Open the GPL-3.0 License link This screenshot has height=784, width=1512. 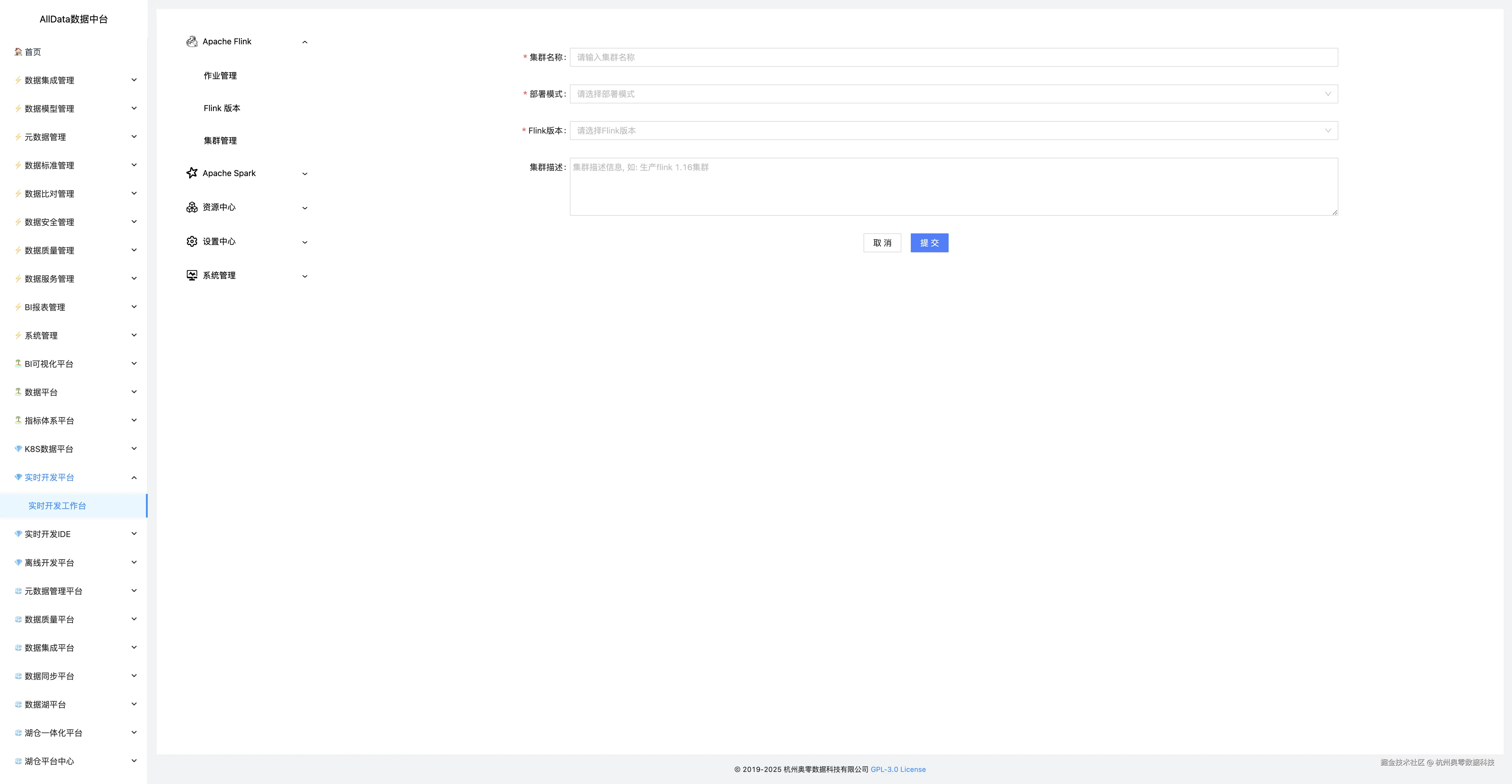click(898, 769)
